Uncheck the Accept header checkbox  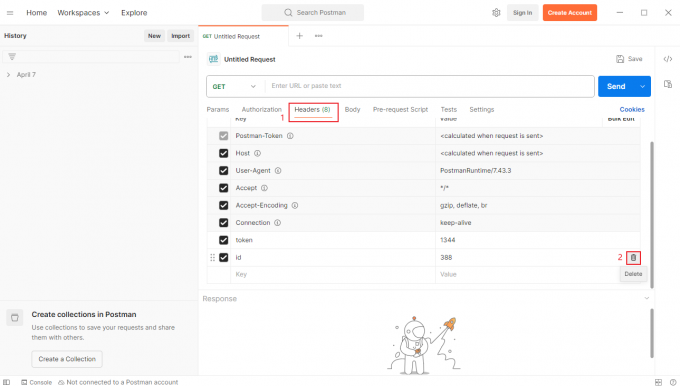point(223,188)
